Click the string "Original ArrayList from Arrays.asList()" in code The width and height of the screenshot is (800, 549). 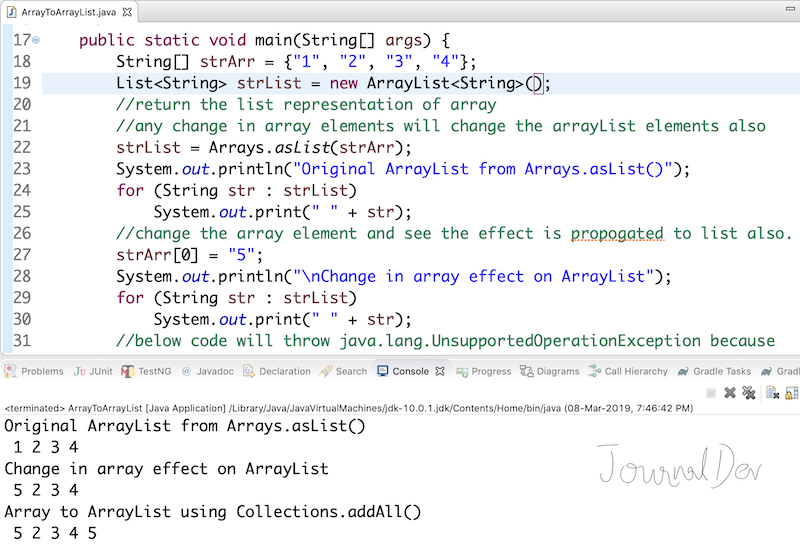click(483, 169)
